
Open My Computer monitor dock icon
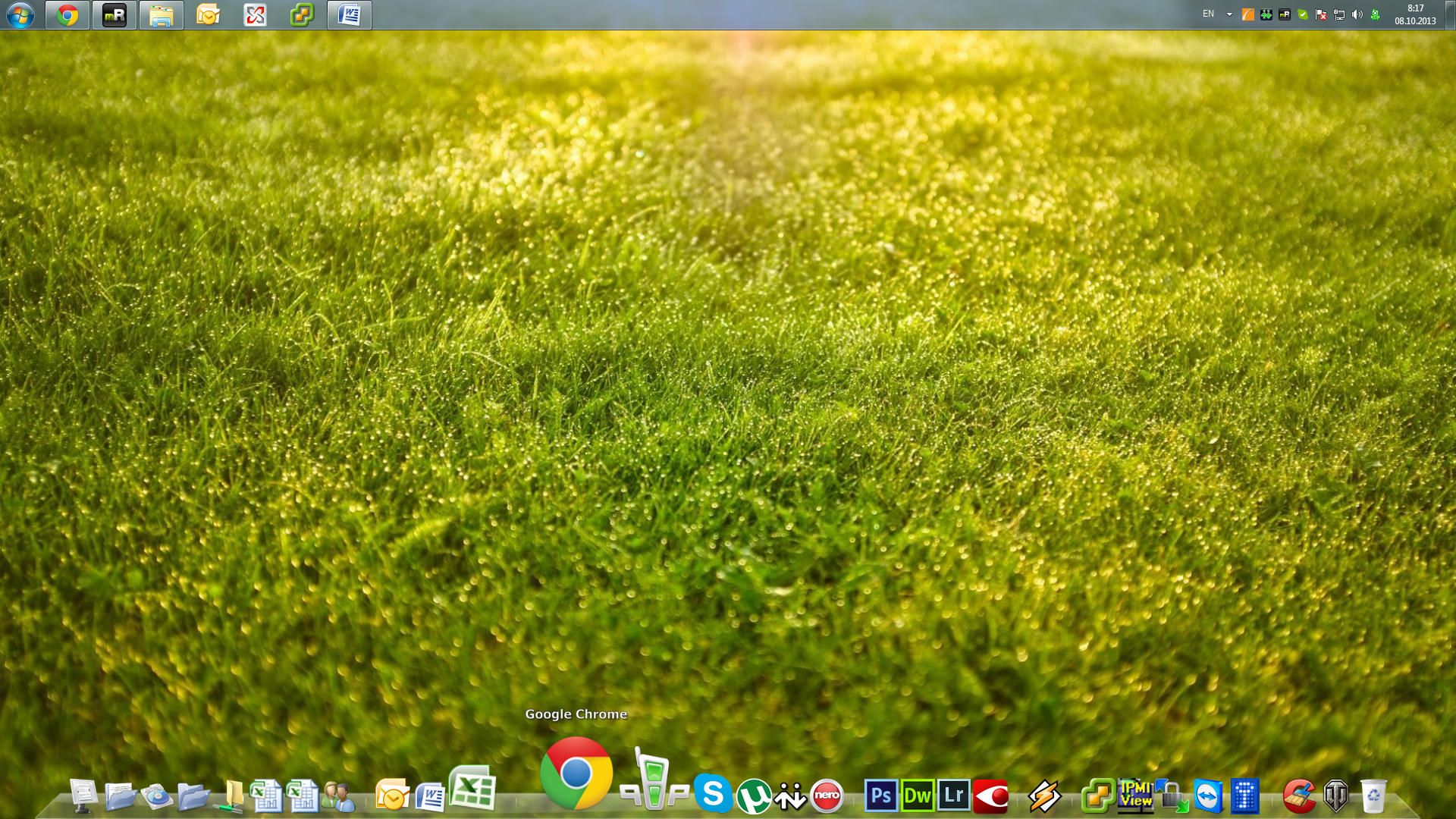coord(83,796)
